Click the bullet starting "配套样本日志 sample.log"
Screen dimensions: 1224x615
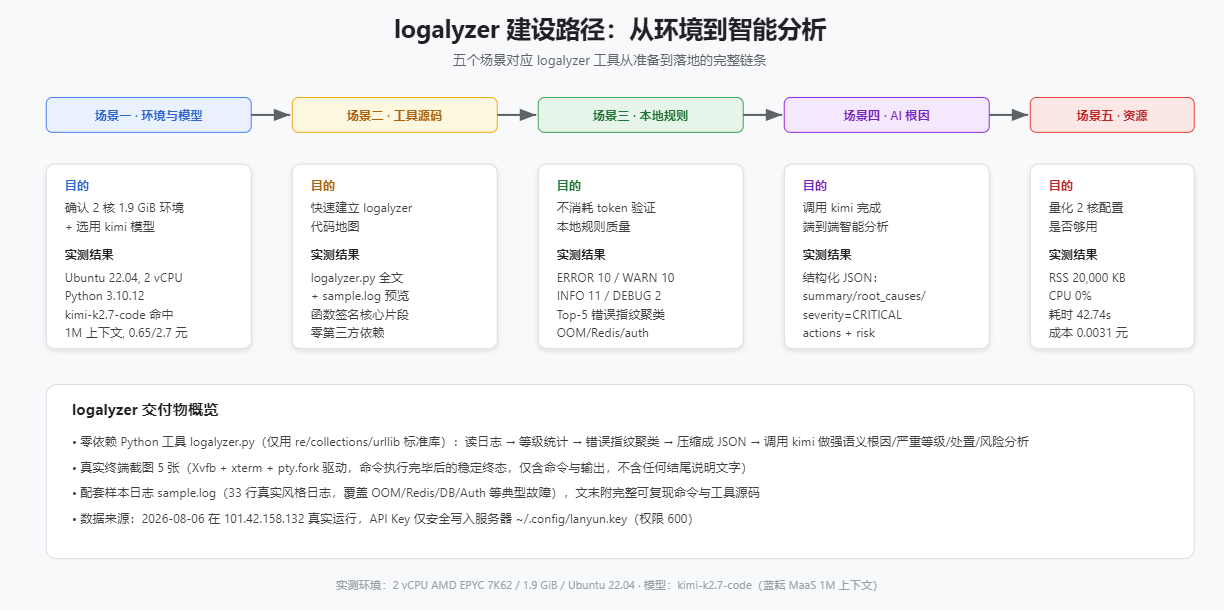point(416,494)
